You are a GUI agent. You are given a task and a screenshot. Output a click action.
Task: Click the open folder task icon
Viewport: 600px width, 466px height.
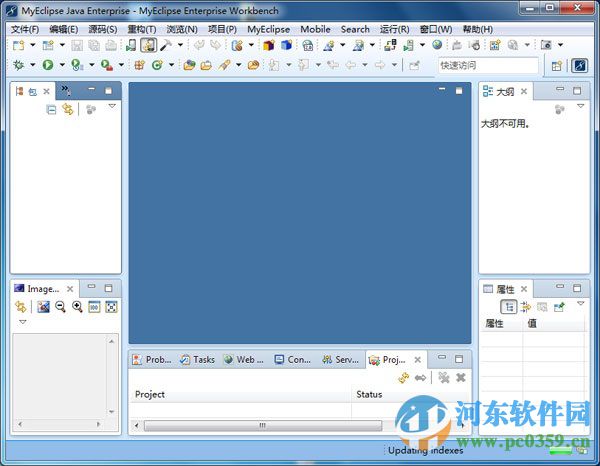206,65
